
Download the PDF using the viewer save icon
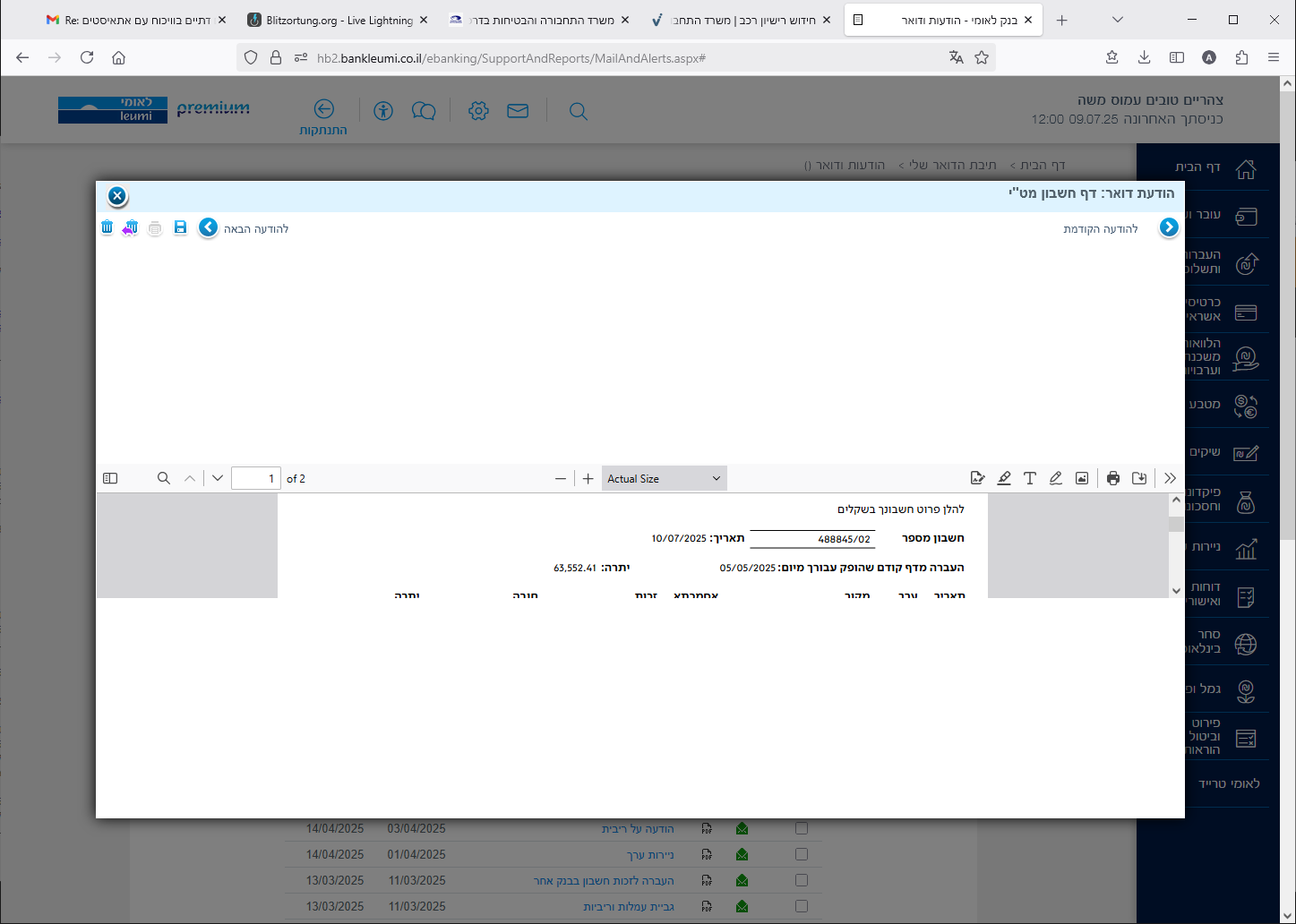coord(1139,478)
